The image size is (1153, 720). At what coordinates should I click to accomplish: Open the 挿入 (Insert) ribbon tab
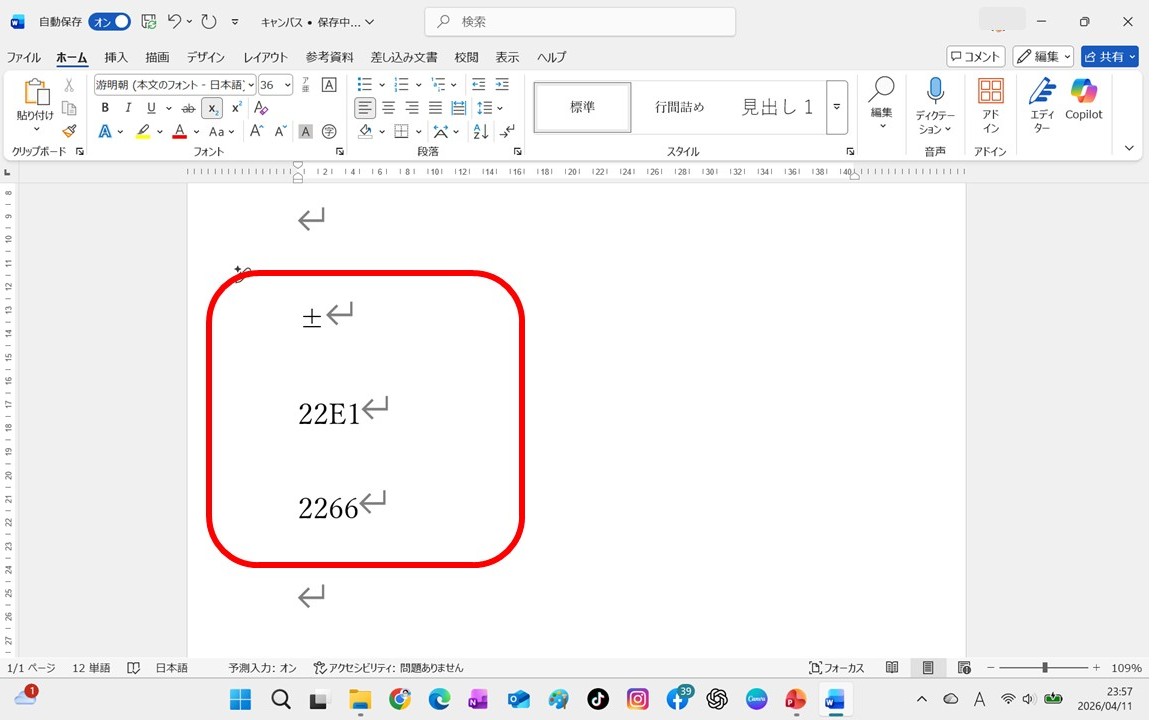(116, 58)
